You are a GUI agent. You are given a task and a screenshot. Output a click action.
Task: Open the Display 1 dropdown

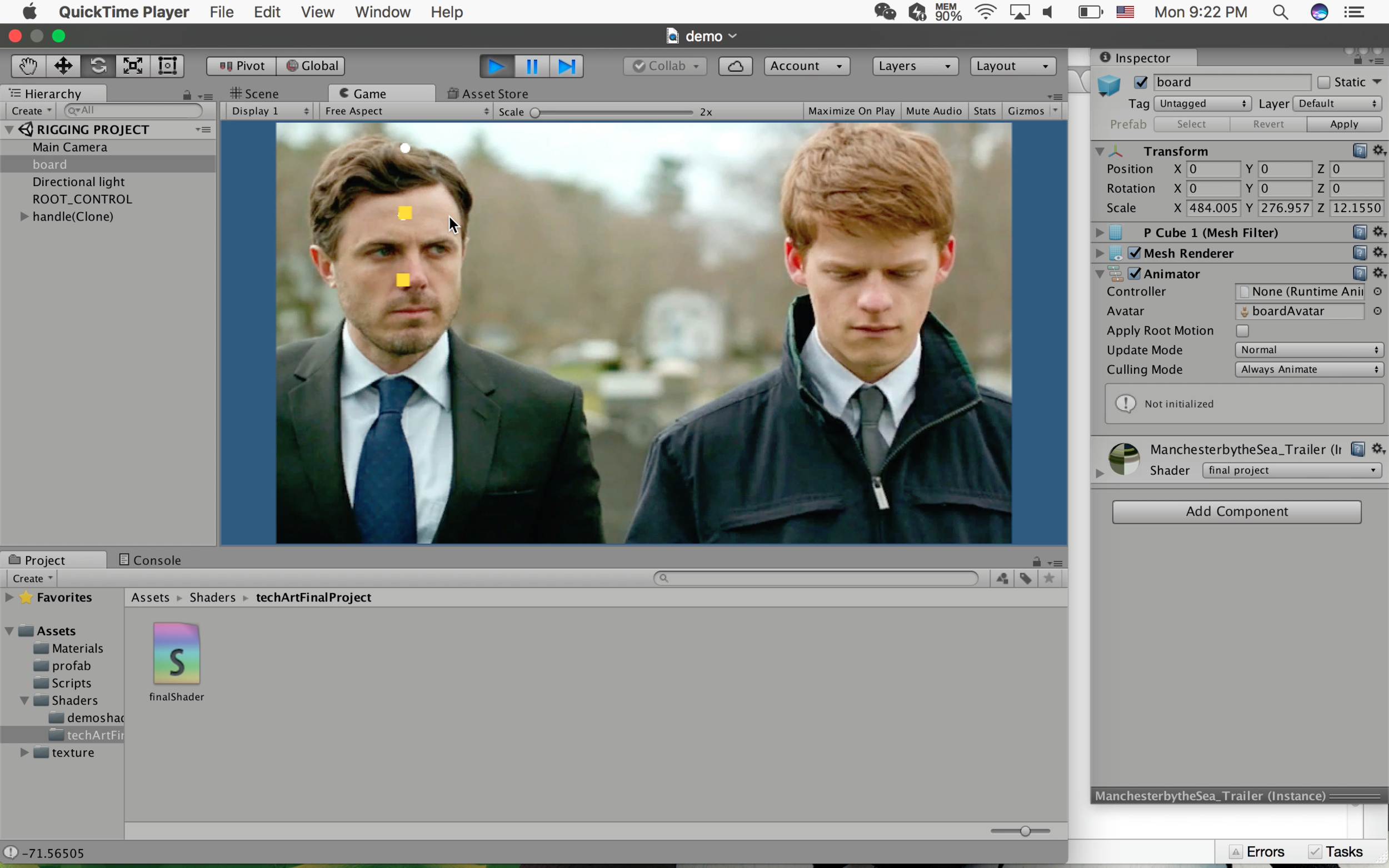pos(270,111)
